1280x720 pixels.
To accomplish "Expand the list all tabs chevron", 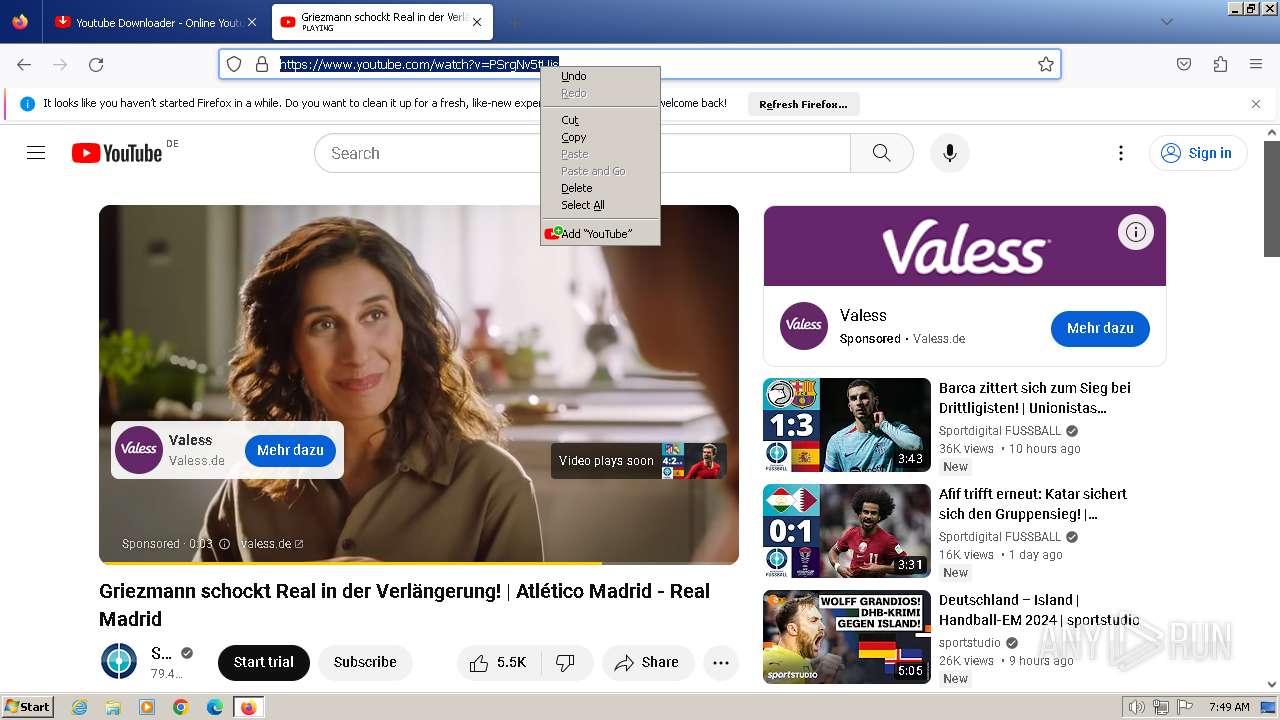I will (x=1166, y=22).
